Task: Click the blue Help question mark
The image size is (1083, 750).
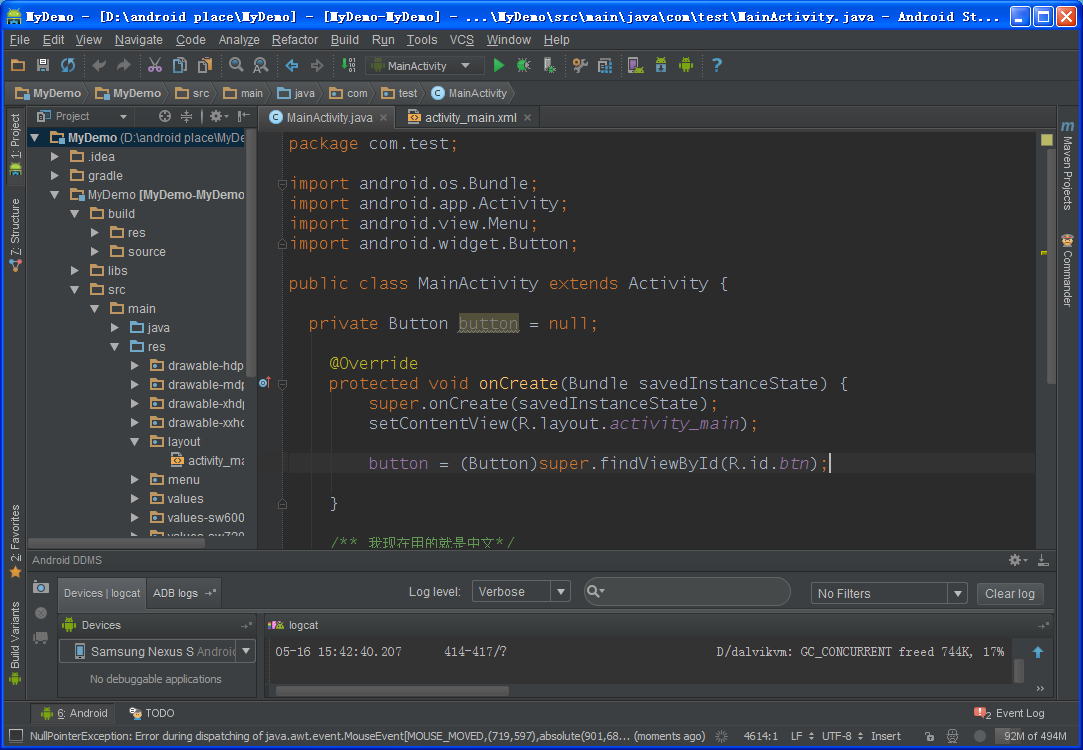Action: point(717,66)
